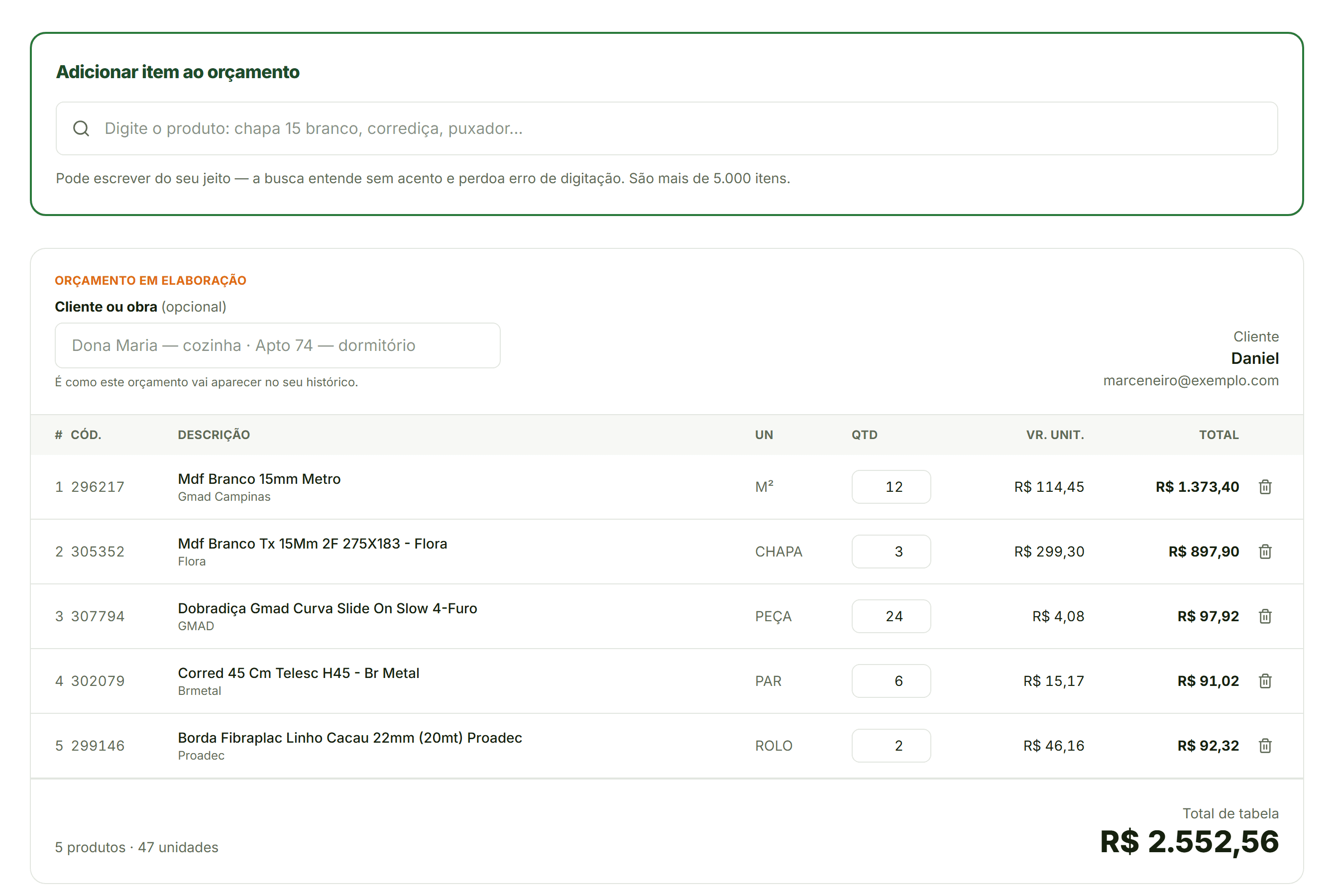Select code 302079
This screenshot has width=1334, height=896.
pyautogui.click(x=98, y=680)
